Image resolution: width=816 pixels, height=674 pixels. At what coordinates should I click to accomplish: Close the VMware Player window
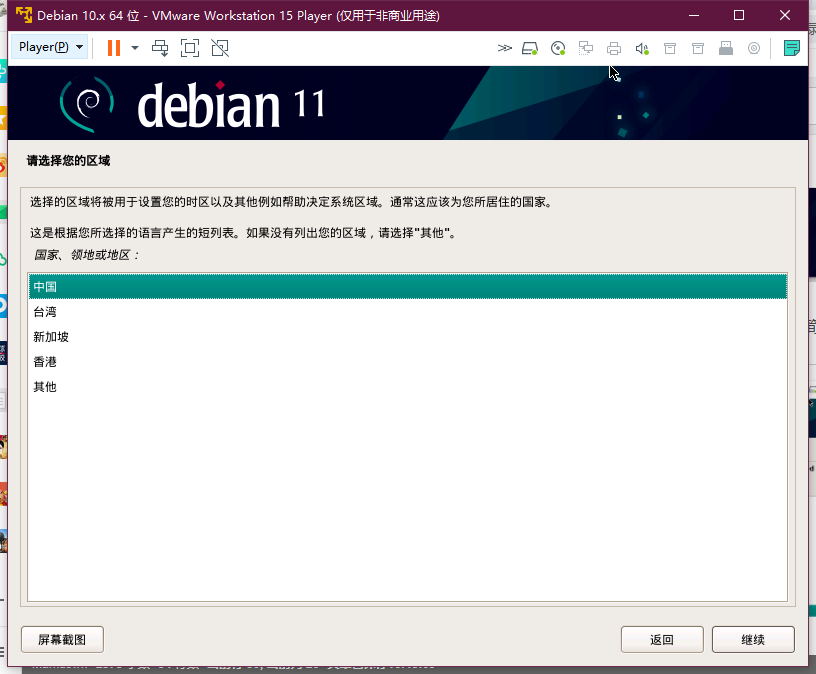pos(785,15)
